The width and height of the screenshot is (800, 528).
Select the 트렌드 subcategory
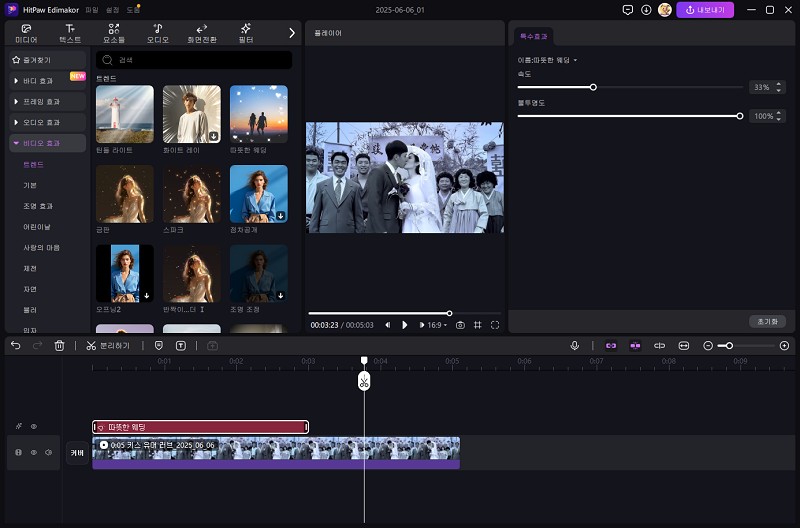pyautogui.click(x=33, y=164)
